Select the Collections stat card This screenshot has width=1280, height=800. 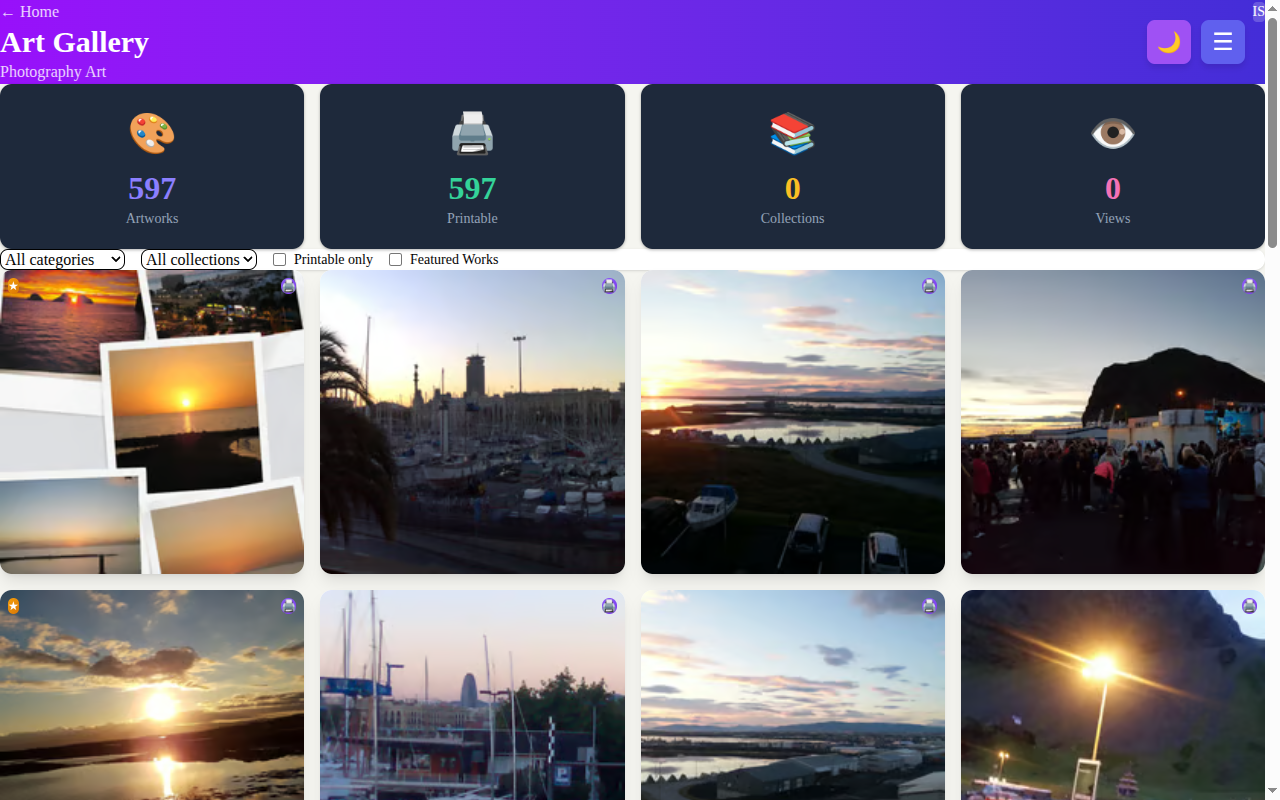point(792,167)
